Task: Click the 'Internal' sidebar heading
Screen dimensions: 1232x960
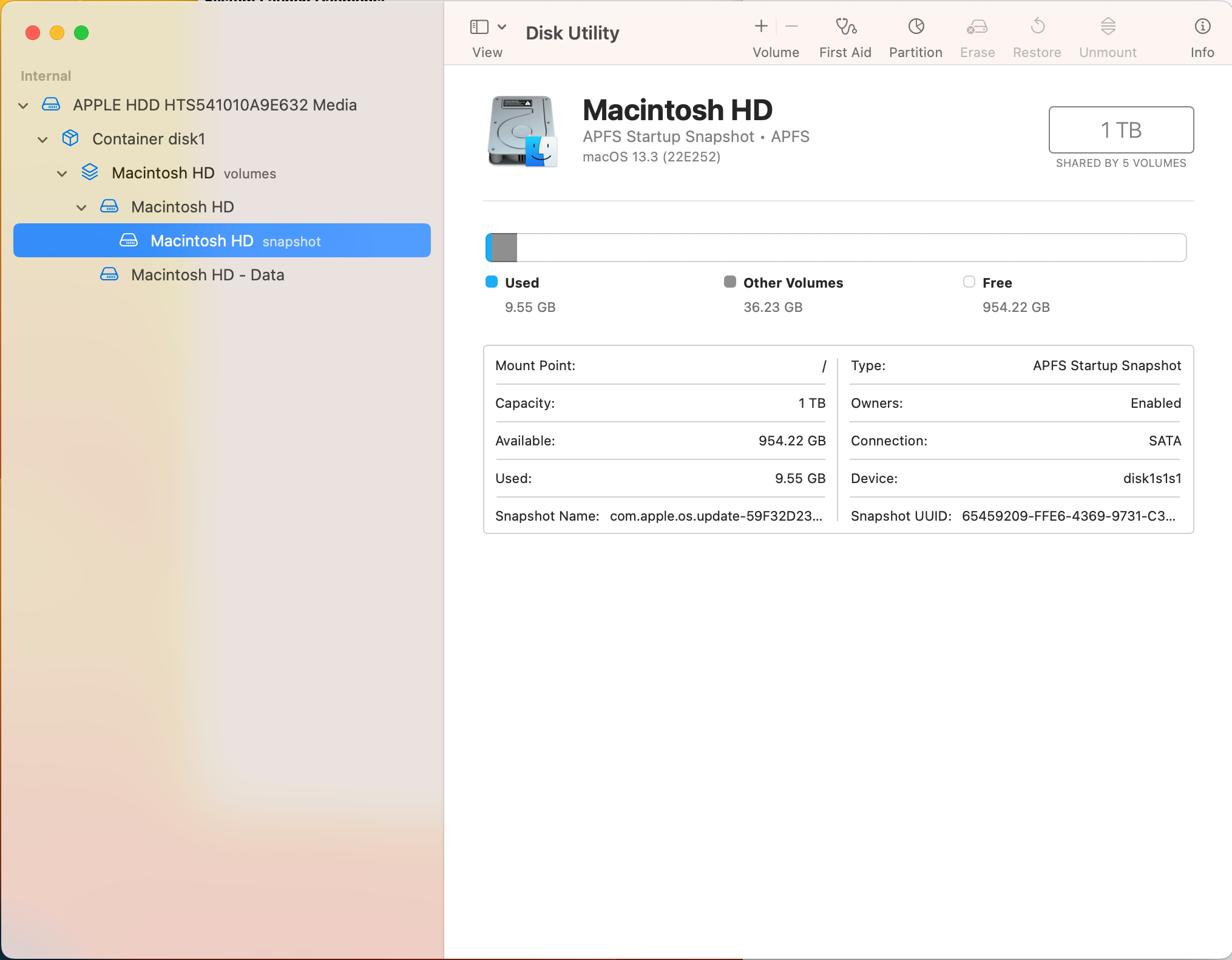Action: 46,76
